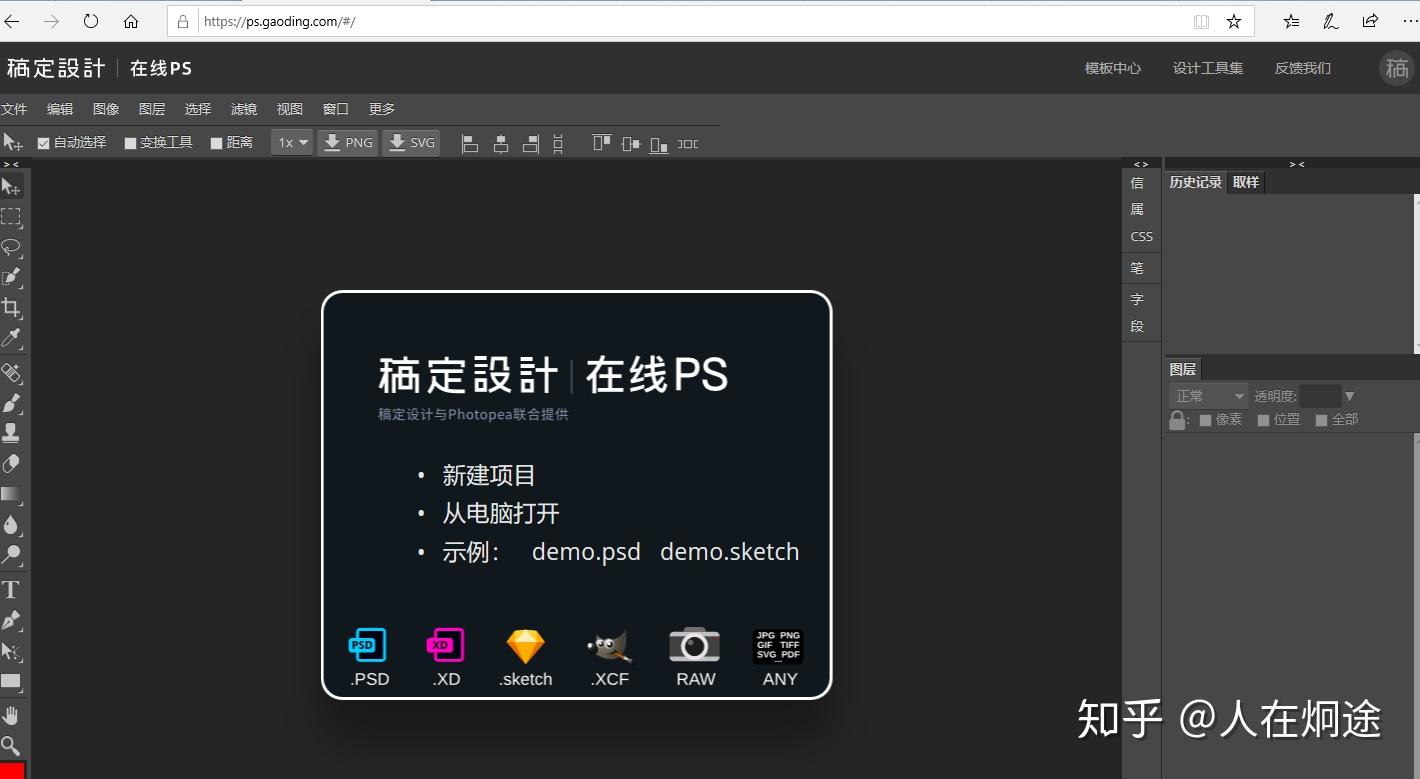Select the Healing Brush tool
This screenshot has width=1420, height=779.
11,373
